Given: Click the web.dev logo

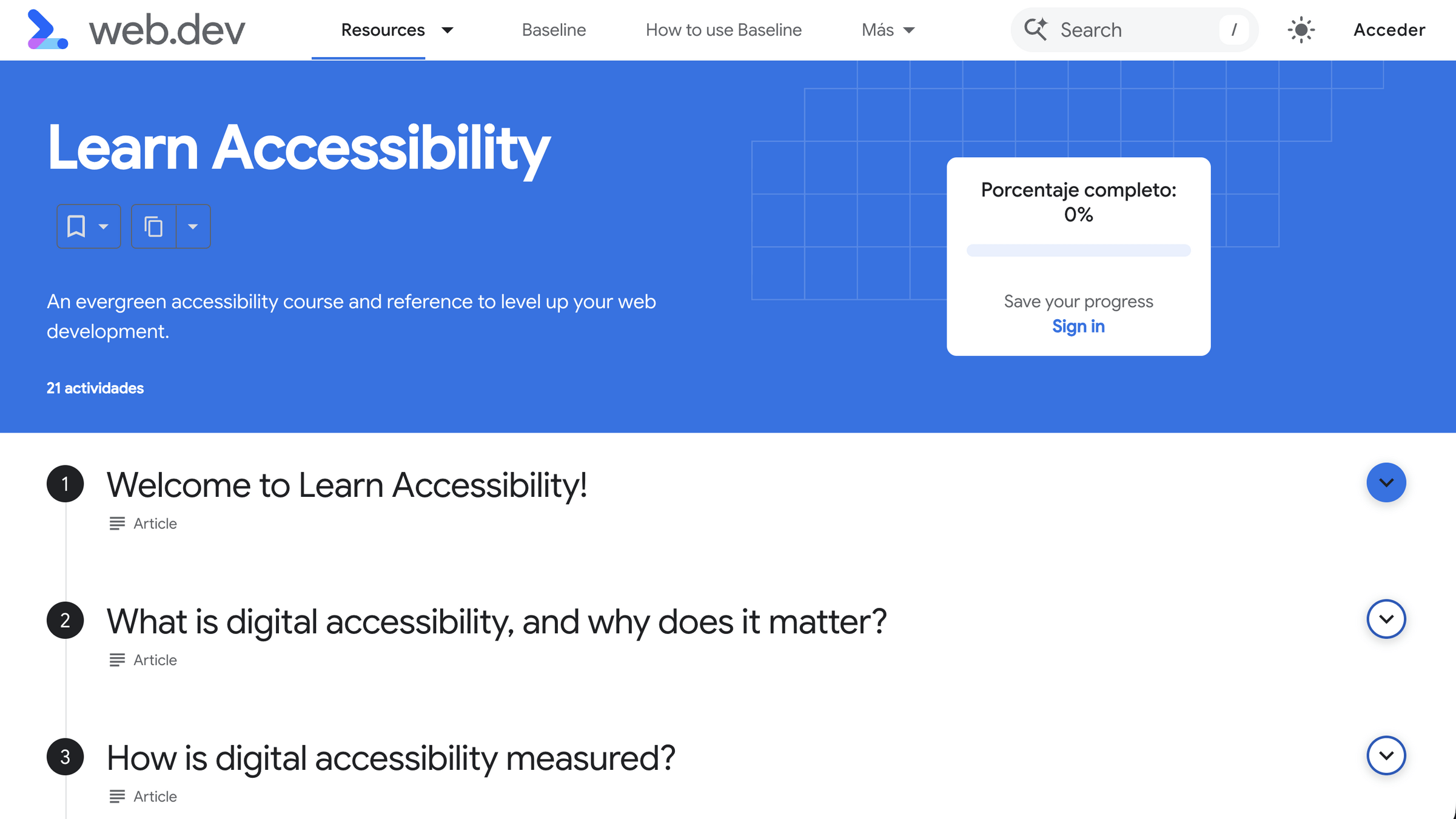Looking at the screenshot, I should coord(133,30).
